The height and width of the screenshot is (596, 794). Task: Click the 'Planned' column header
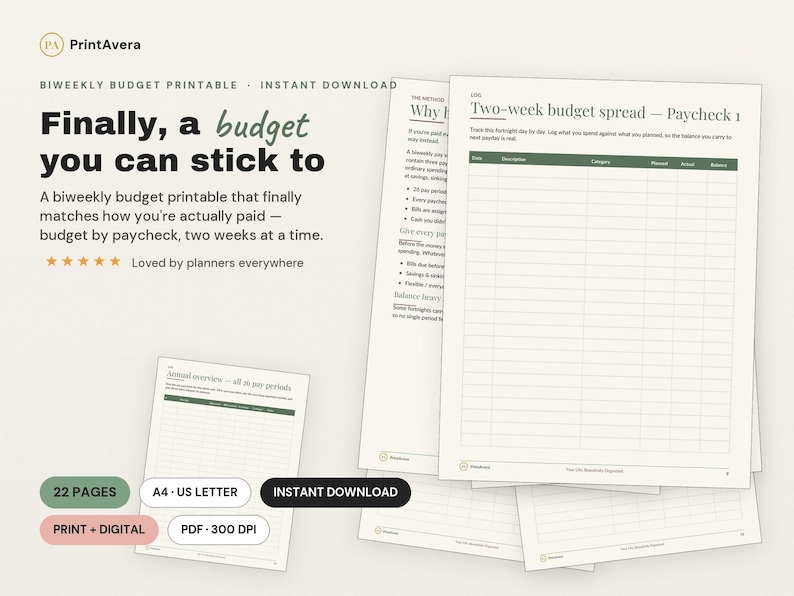click(x=659, y=163)
